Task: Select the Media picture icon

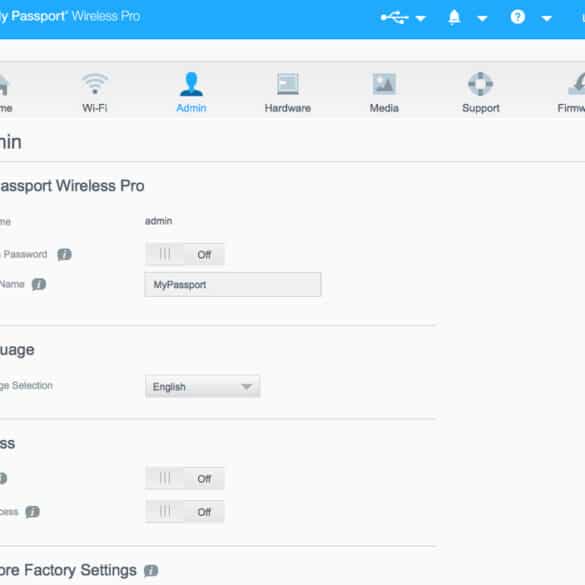Action: [x=384, y=84]
